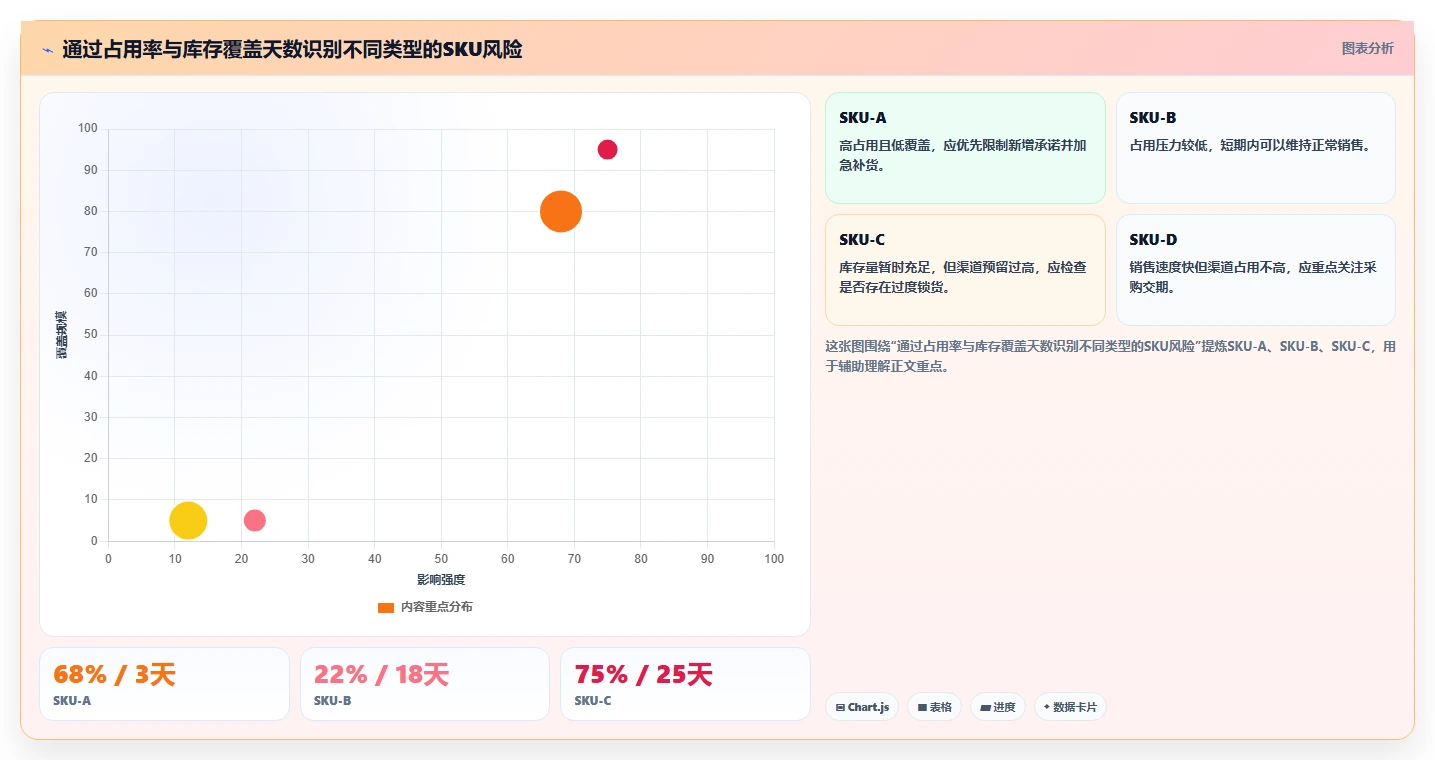Click the 22% / 18天 stat card

point(425,684)
